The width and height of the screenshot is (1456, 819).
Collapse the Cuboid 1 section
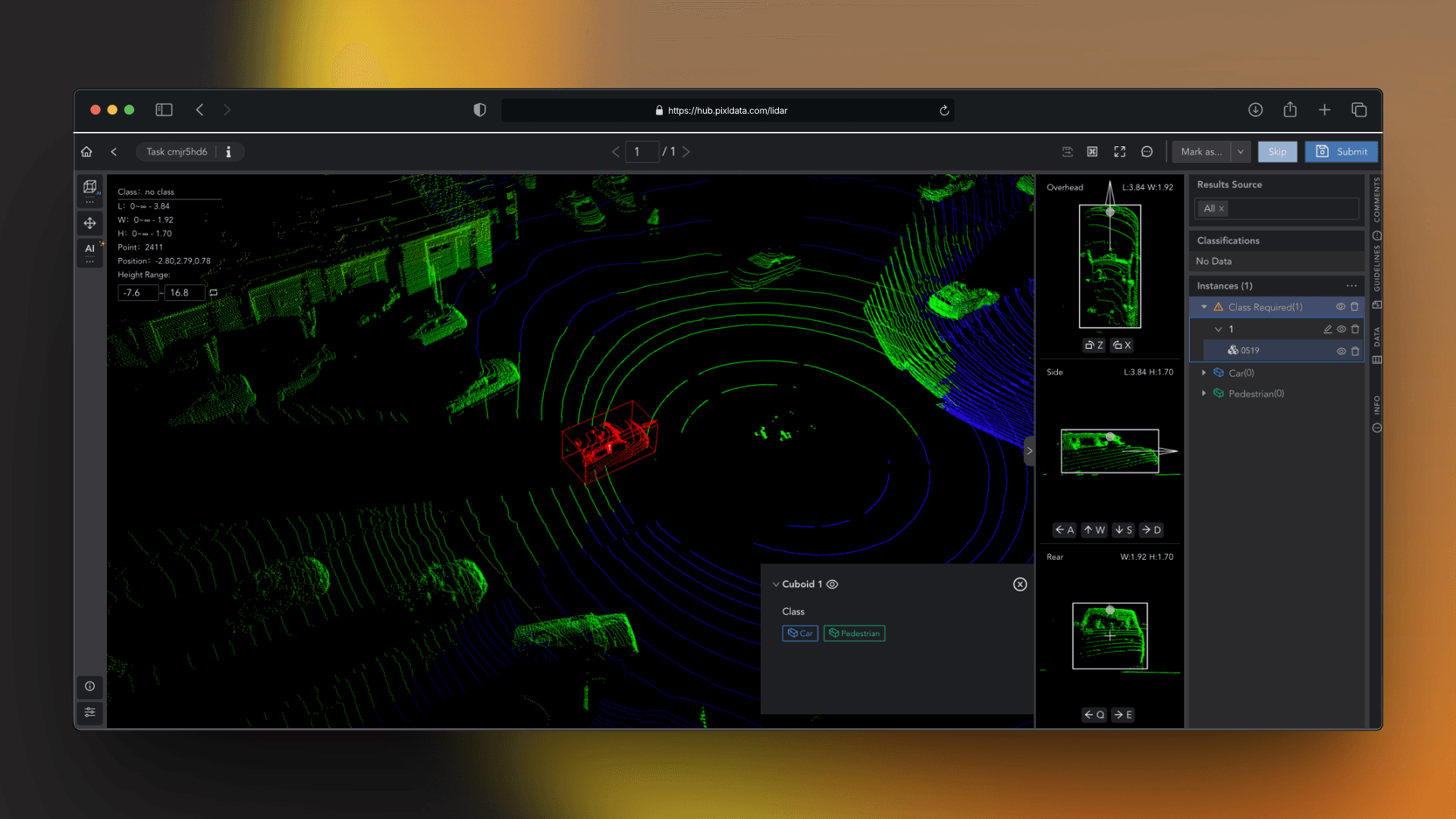[x=776, y=584]
